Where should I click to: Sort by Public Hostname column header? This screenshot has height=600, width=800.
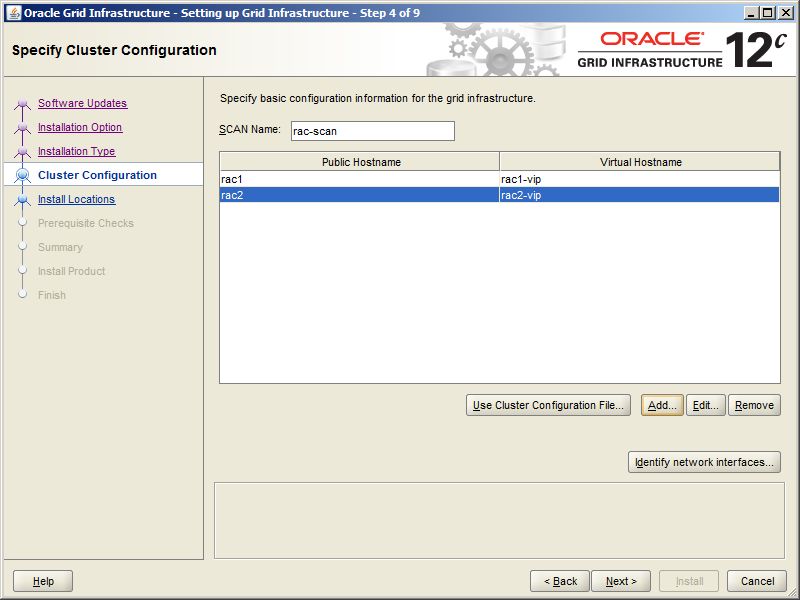[360, 162]
